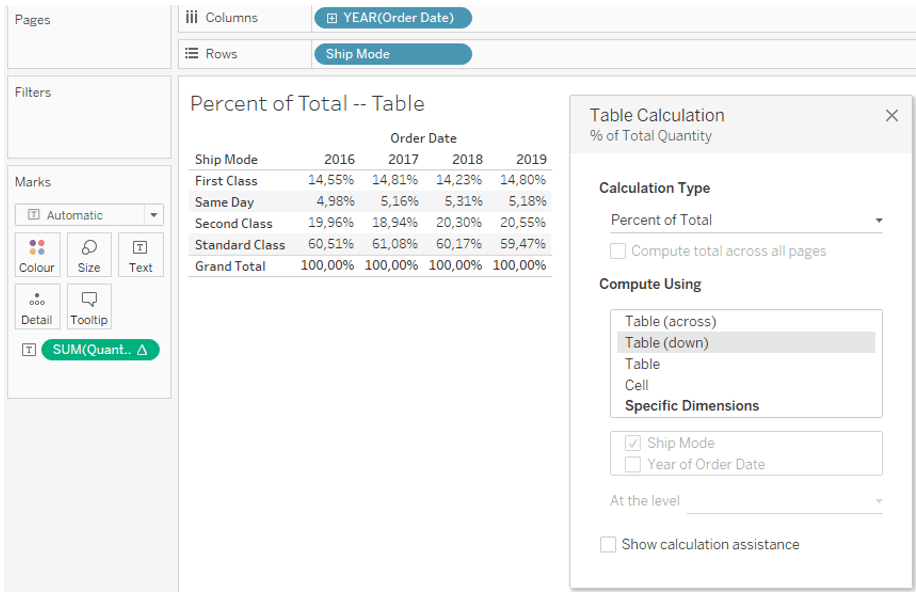
Task: Enable Show calculation assistance
Action: [x=608, y=544]
